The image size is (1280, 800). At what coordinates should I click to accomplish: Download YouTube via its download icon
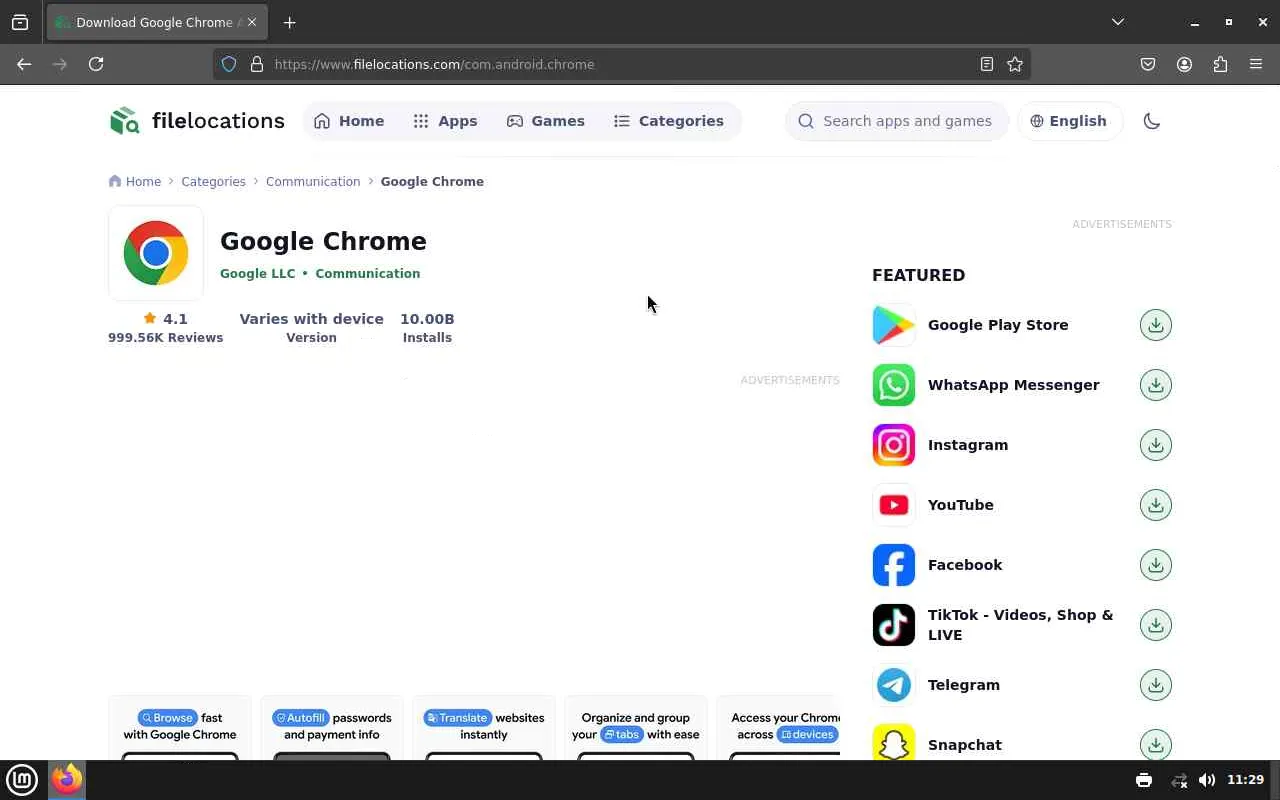coord(1156,505)
